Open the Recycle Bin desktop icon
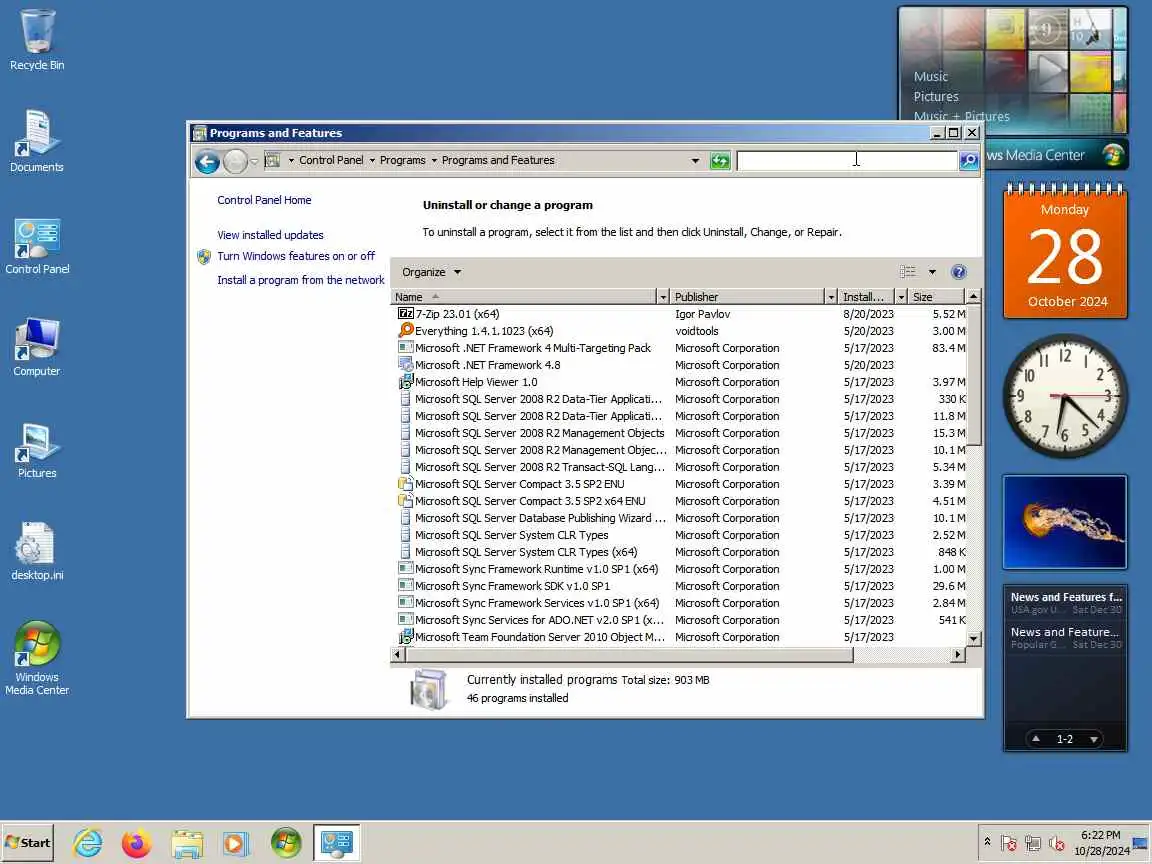 click(x=37, y=40)
